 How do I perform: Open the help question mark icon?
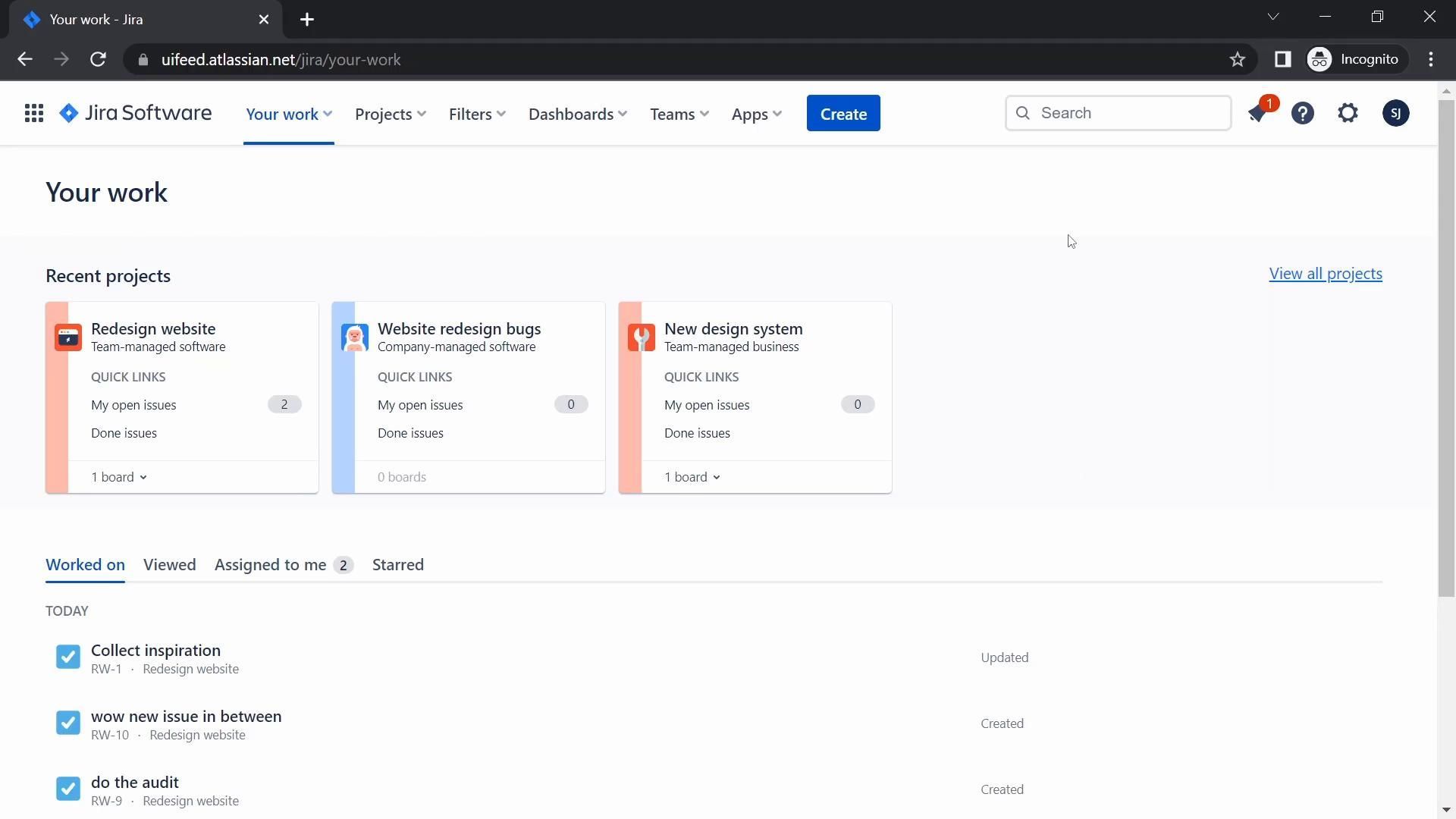(x=1303, y=114)
